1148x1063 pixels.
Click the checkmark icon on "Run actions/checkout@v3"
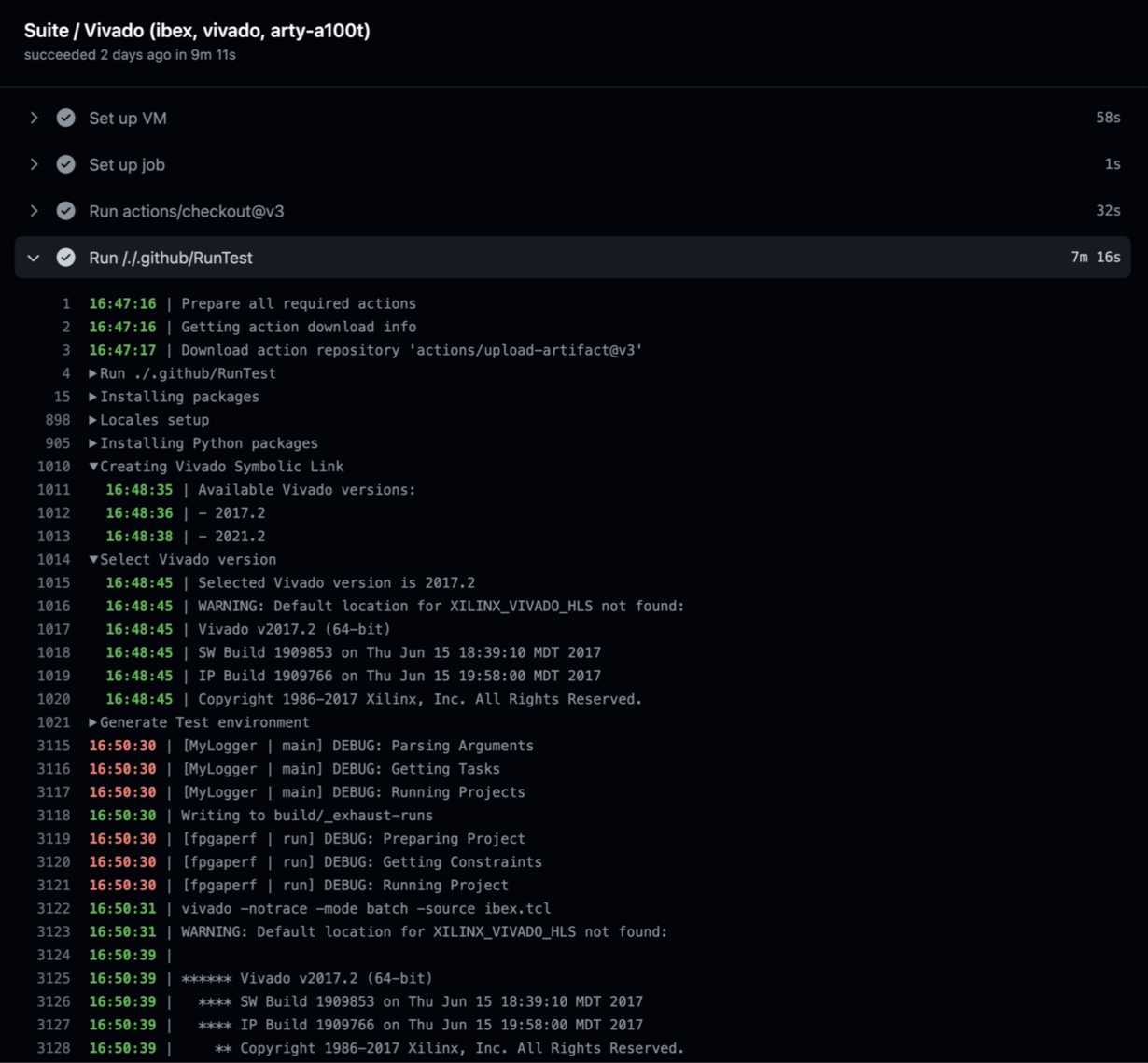[65, 211]
